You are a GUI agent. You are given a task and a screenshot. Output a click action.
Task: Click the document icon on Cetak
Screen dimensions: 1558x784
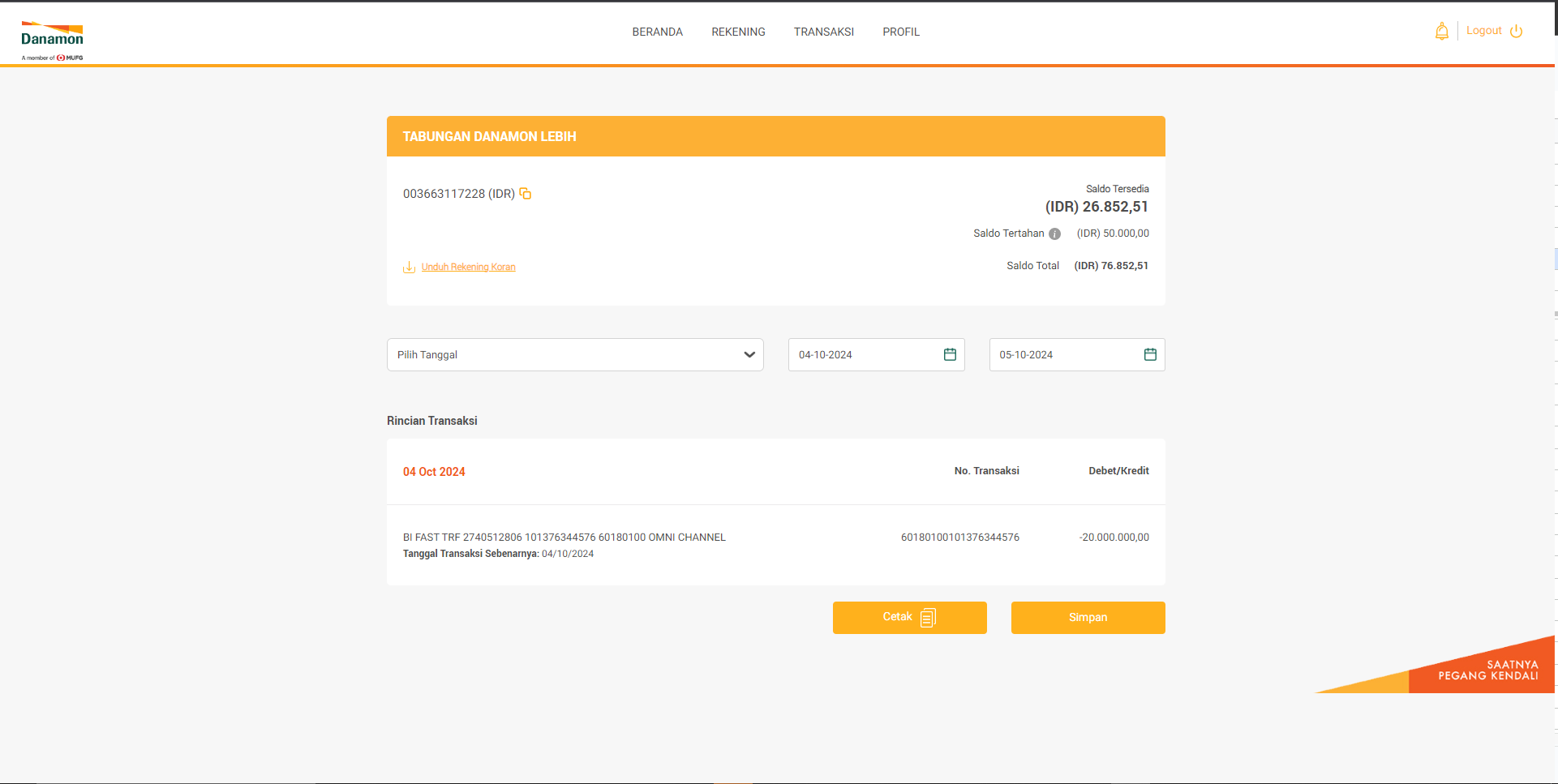[x=929, y=618]
